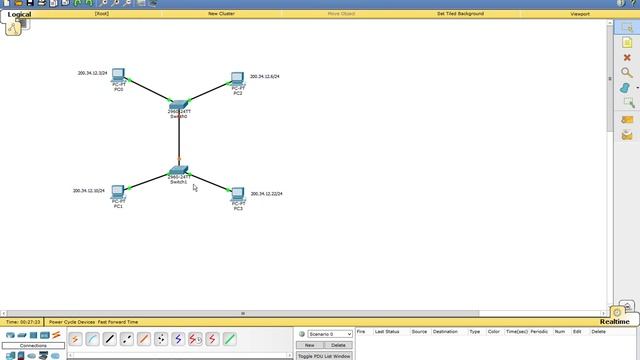Click the Last Status column header

click(387, 331)
